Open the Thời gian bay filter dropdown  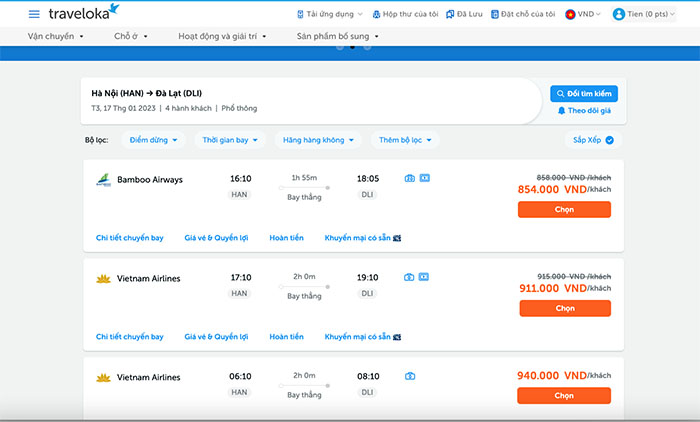click(x=230, y=140)
